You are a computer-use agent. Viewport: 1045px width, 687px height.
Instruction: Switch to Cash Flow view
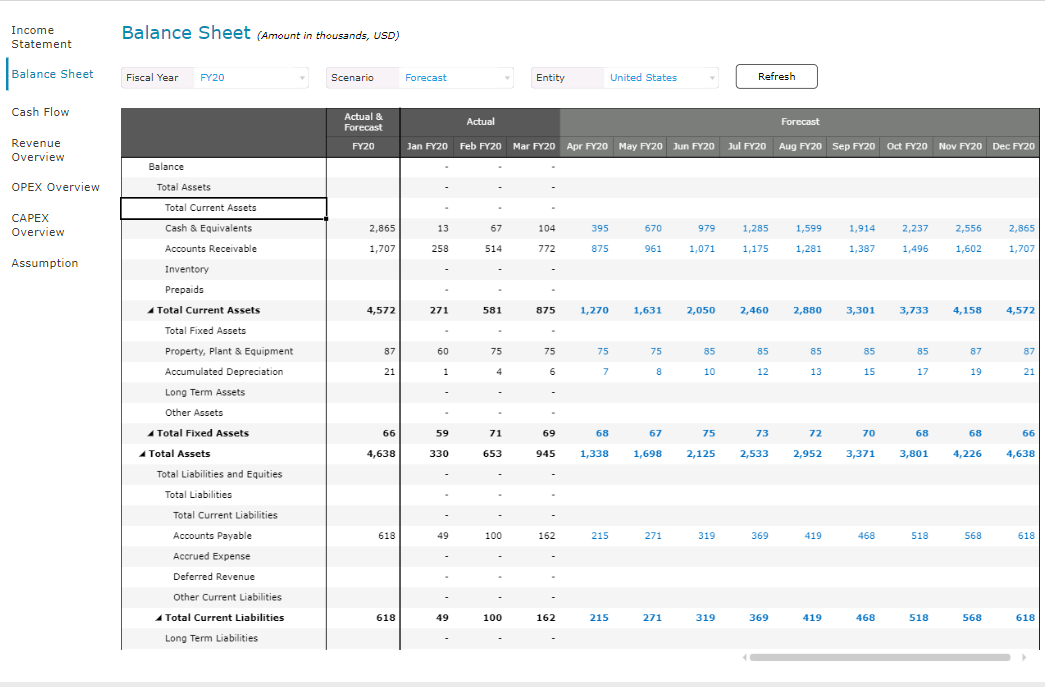(40, 112)
